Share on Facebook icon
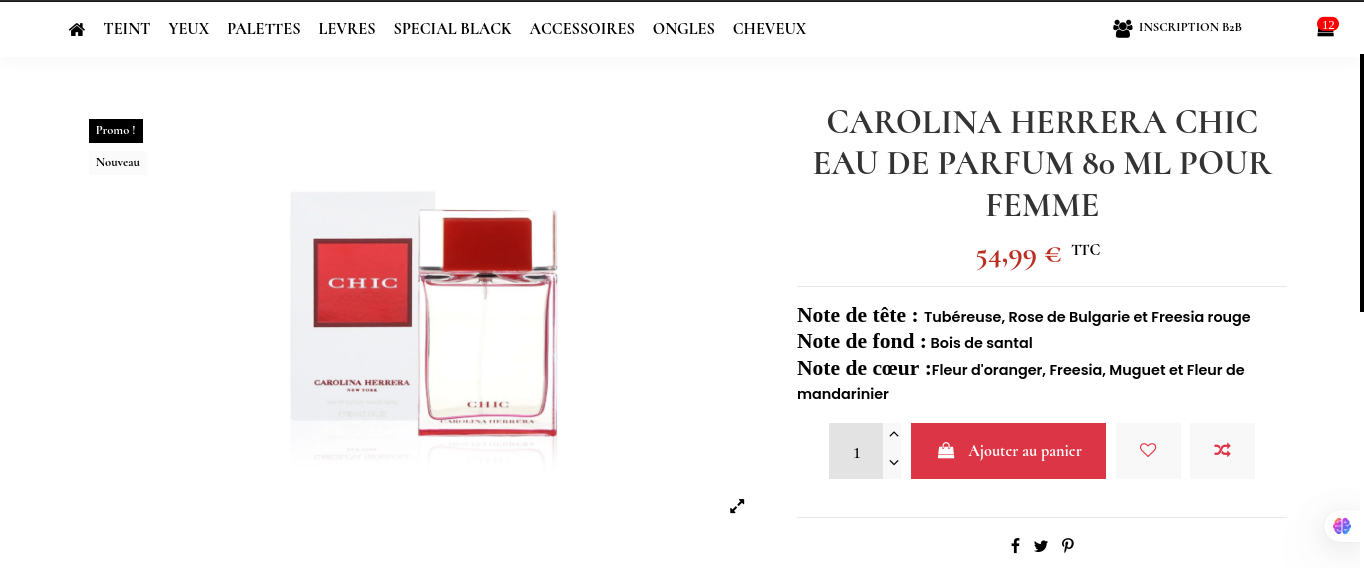The width and height of the screenshot is (1364, 568). click(x=1015, y=545)
